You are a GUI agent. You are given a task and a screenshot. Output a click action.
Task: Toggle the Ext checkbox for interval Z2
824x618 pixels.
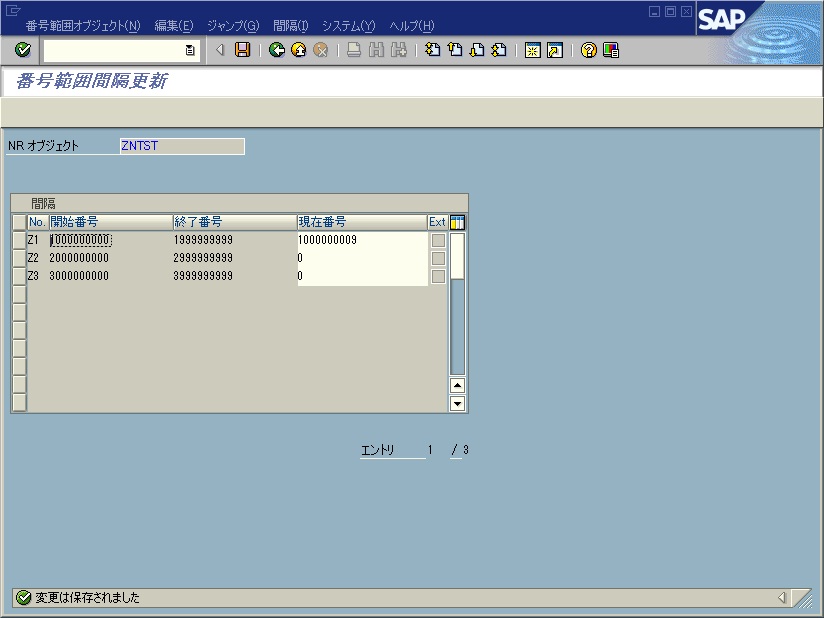(x=438, y=258)
